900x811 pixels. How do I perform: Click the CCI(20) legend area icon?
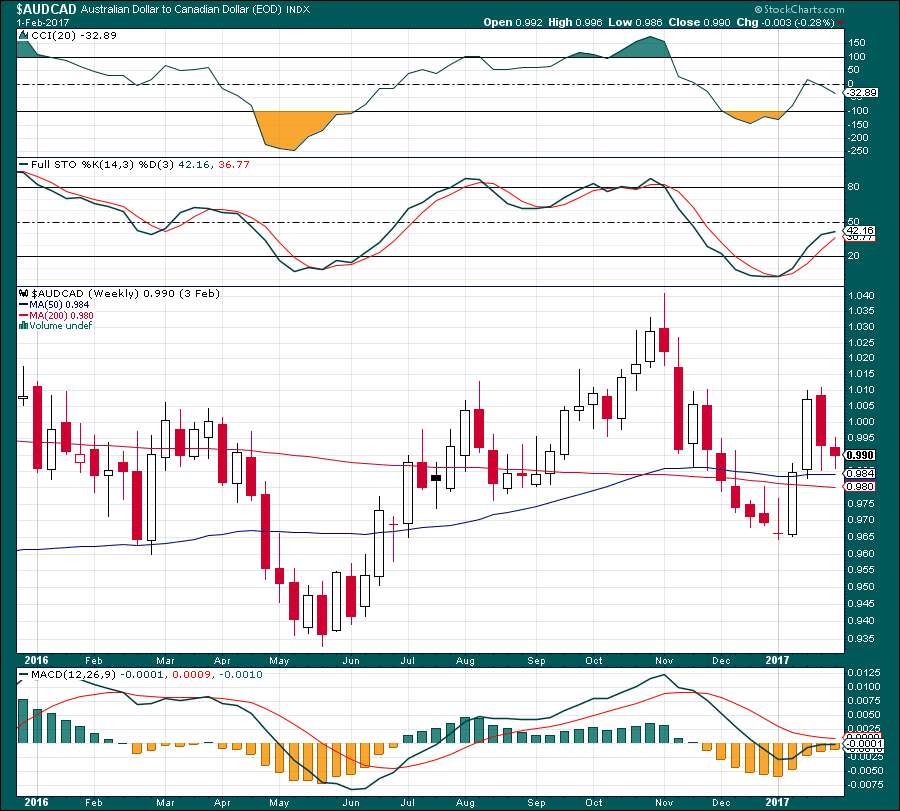[x=24, y=36]
